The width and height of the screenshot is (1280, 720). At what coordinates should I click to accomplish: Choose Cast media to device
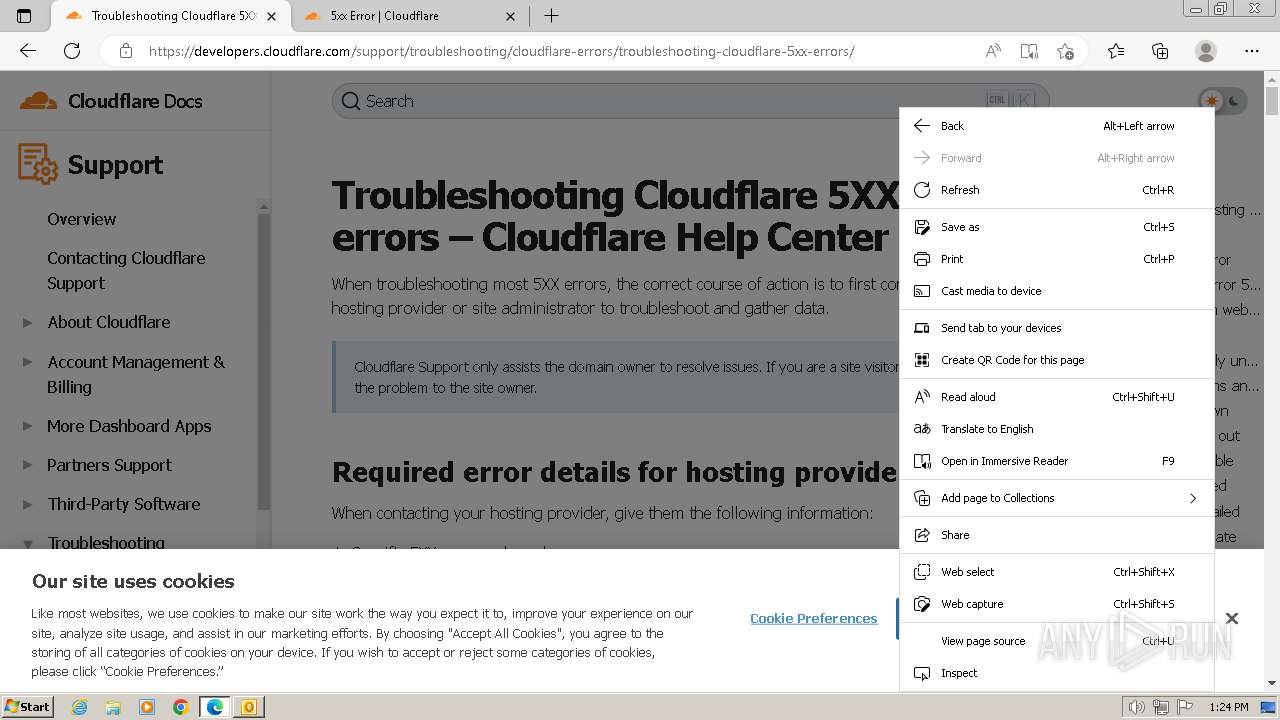(x=1057, y=291)
